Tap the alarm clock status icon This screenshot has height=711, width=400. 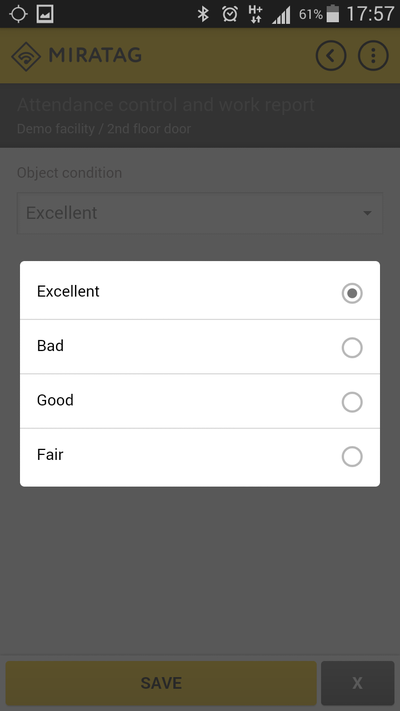[229, 15]
